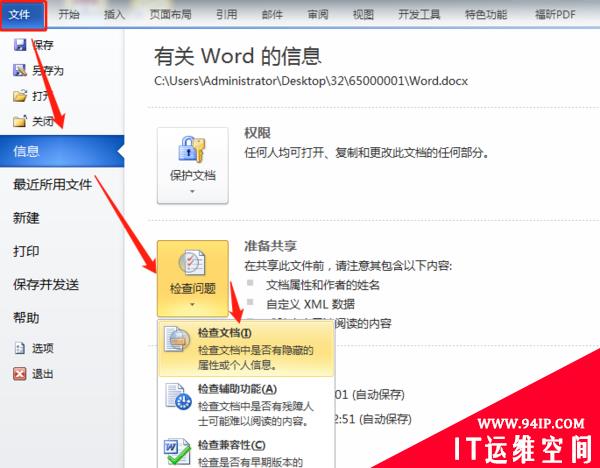Switch to the 开始 (Home) tab
This screenshot has width=600, height=468.
pos(69,15)
